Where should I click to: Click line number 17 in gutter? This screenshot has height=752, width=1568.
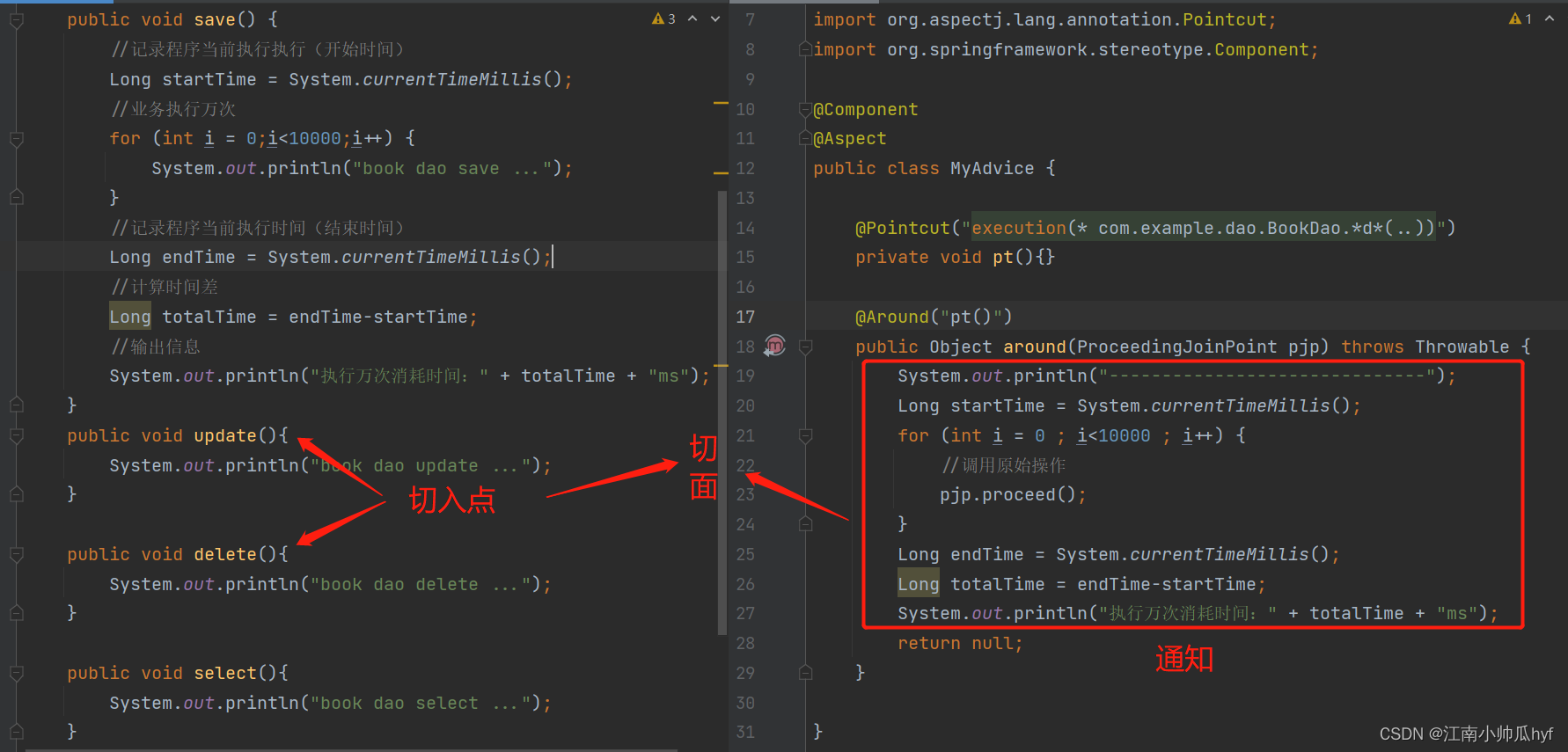(745, 317)
